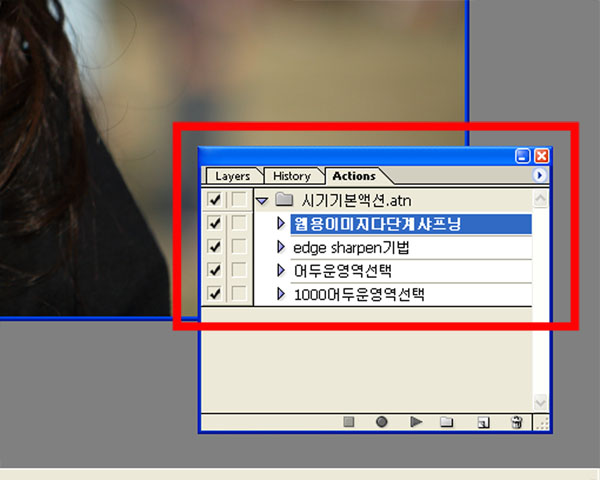Toggle checkmark for 웹용이미지다단계 샤프닝 action

point(214,223)
